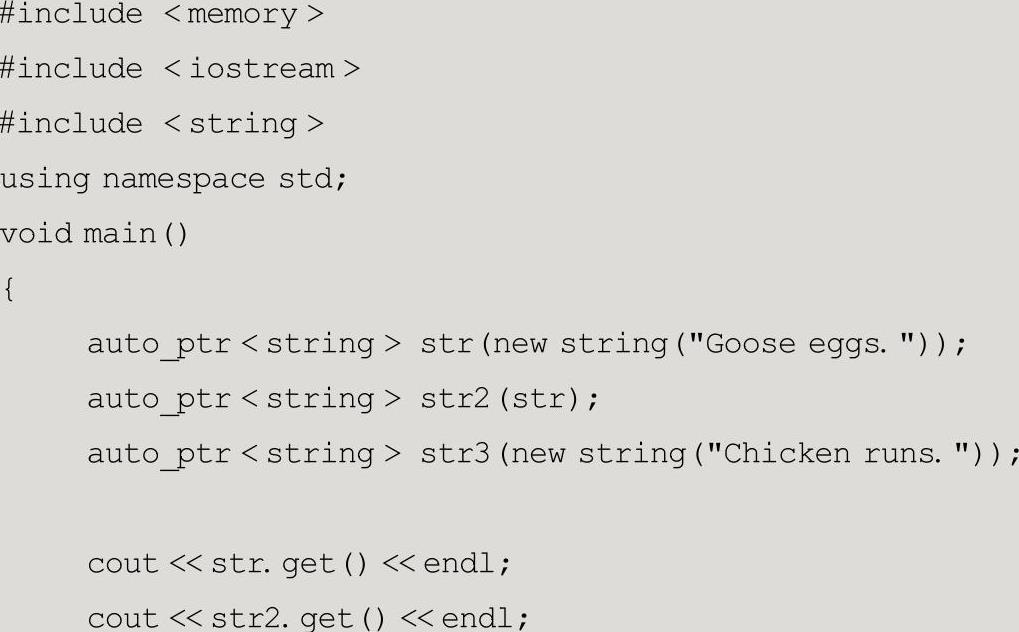Image resolution: width=1019 pixels, height=632 pixels.
Task: Click the first auto_ptr keyword
Action: tap(159, 345)
